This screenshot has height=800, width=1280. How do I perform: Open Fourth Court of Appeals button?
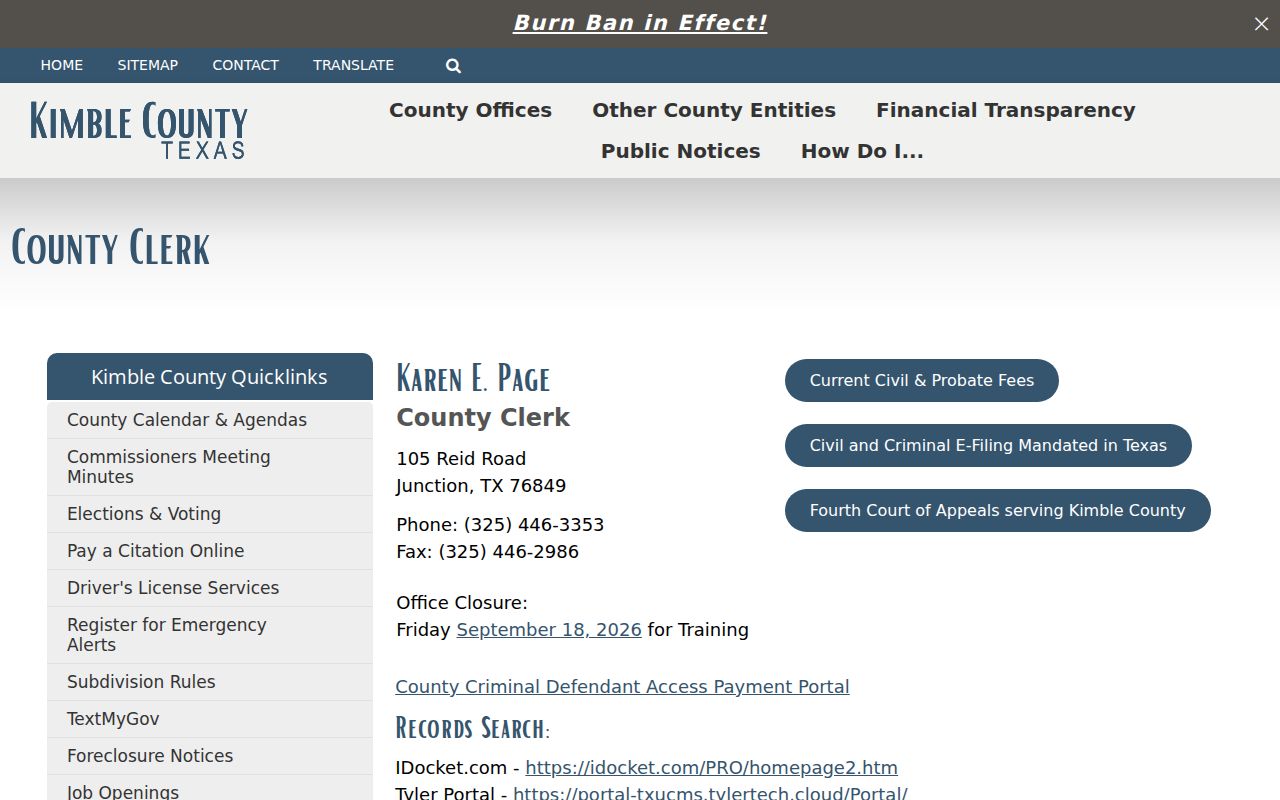click(997, 510)
